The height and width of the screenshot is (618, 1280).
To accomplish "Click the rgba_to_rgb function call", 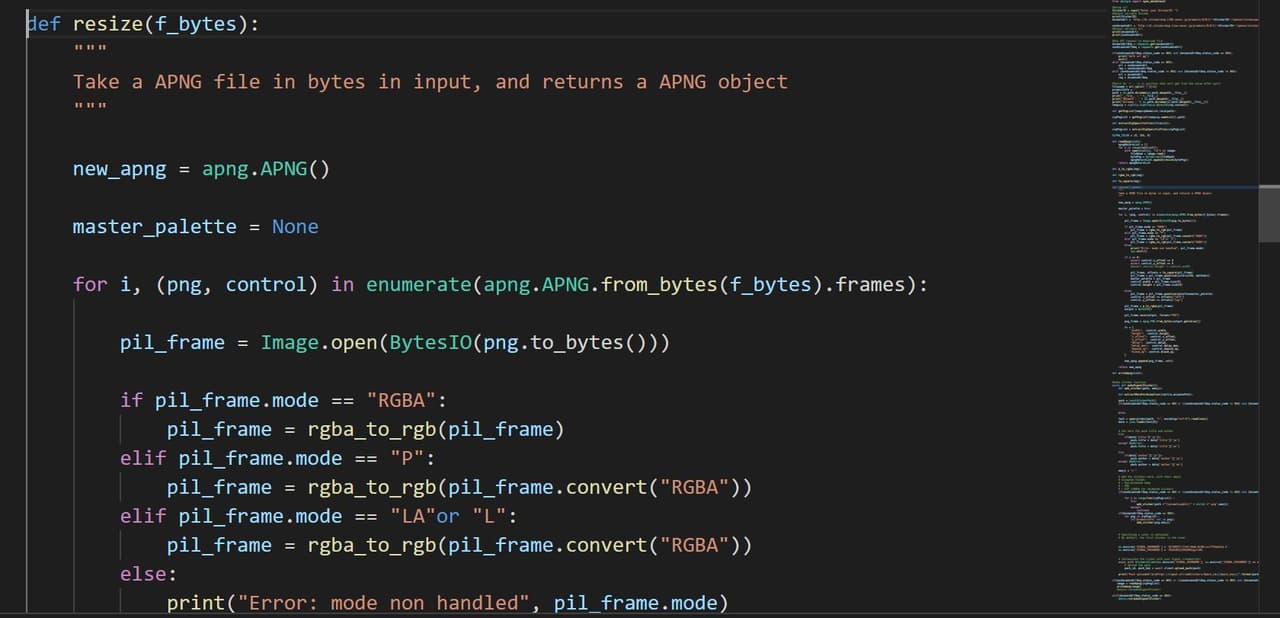I will [365, 429].
